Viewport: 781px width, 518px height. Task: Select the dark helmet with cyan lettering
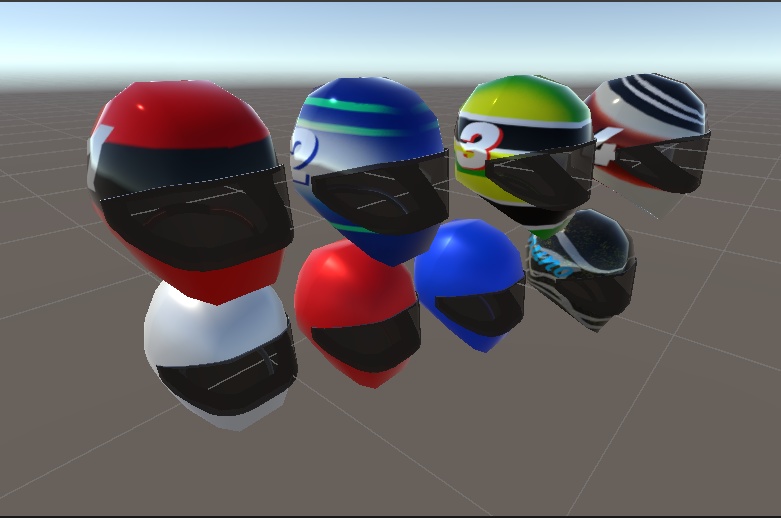coord(581,270)
